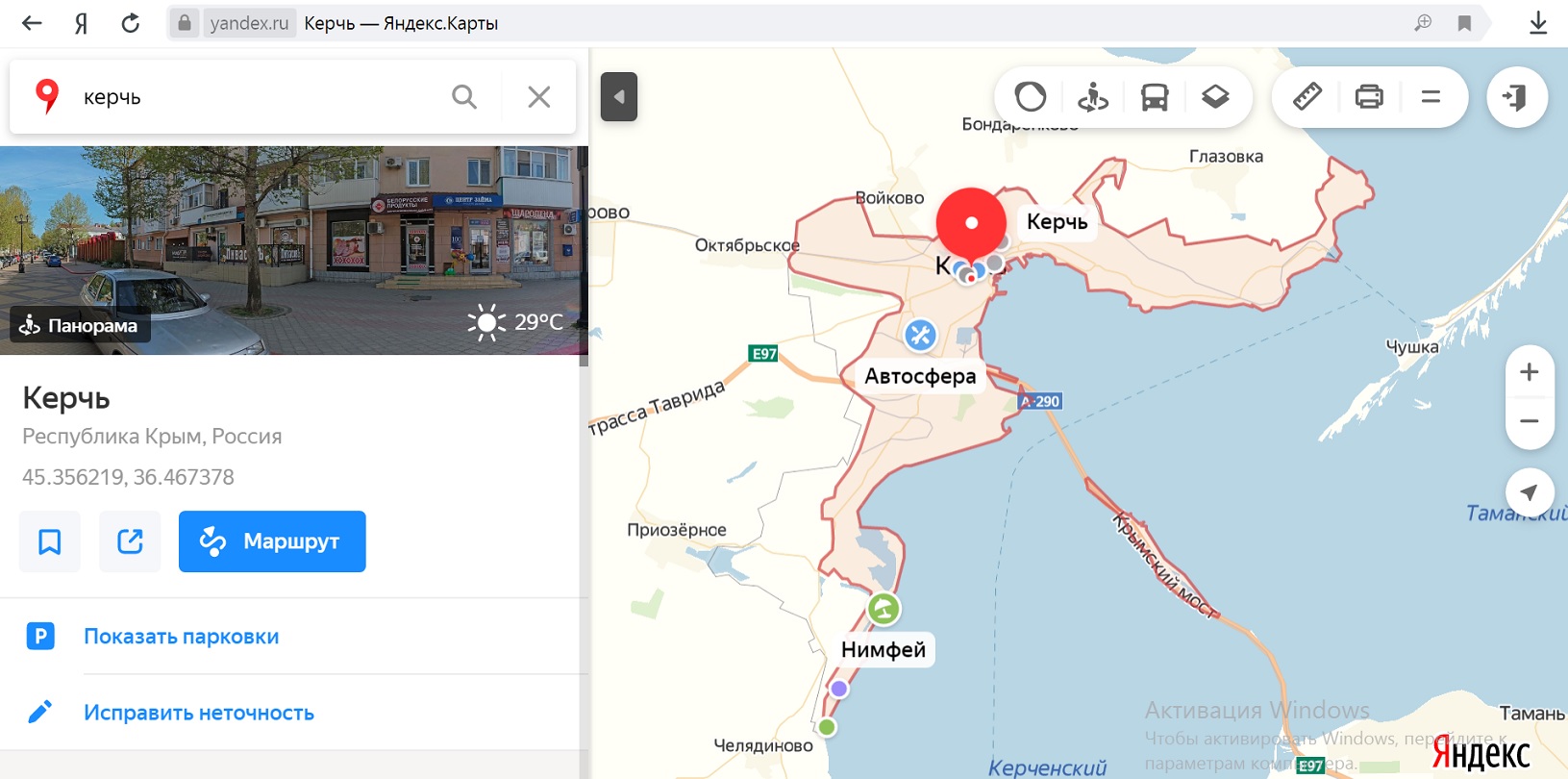Click the A-290 road shield
This screenshot has height=779, width=1568.
[x=1040, y=401]
